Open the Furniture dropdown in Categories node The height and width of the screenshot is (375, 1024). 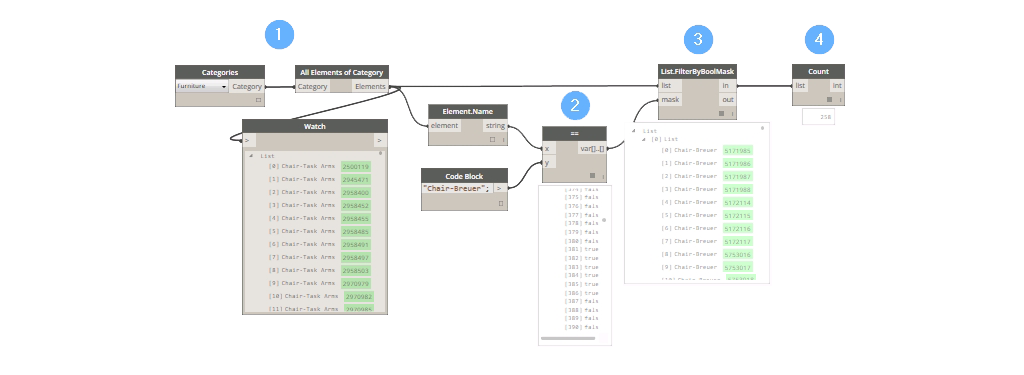(202, 86)
